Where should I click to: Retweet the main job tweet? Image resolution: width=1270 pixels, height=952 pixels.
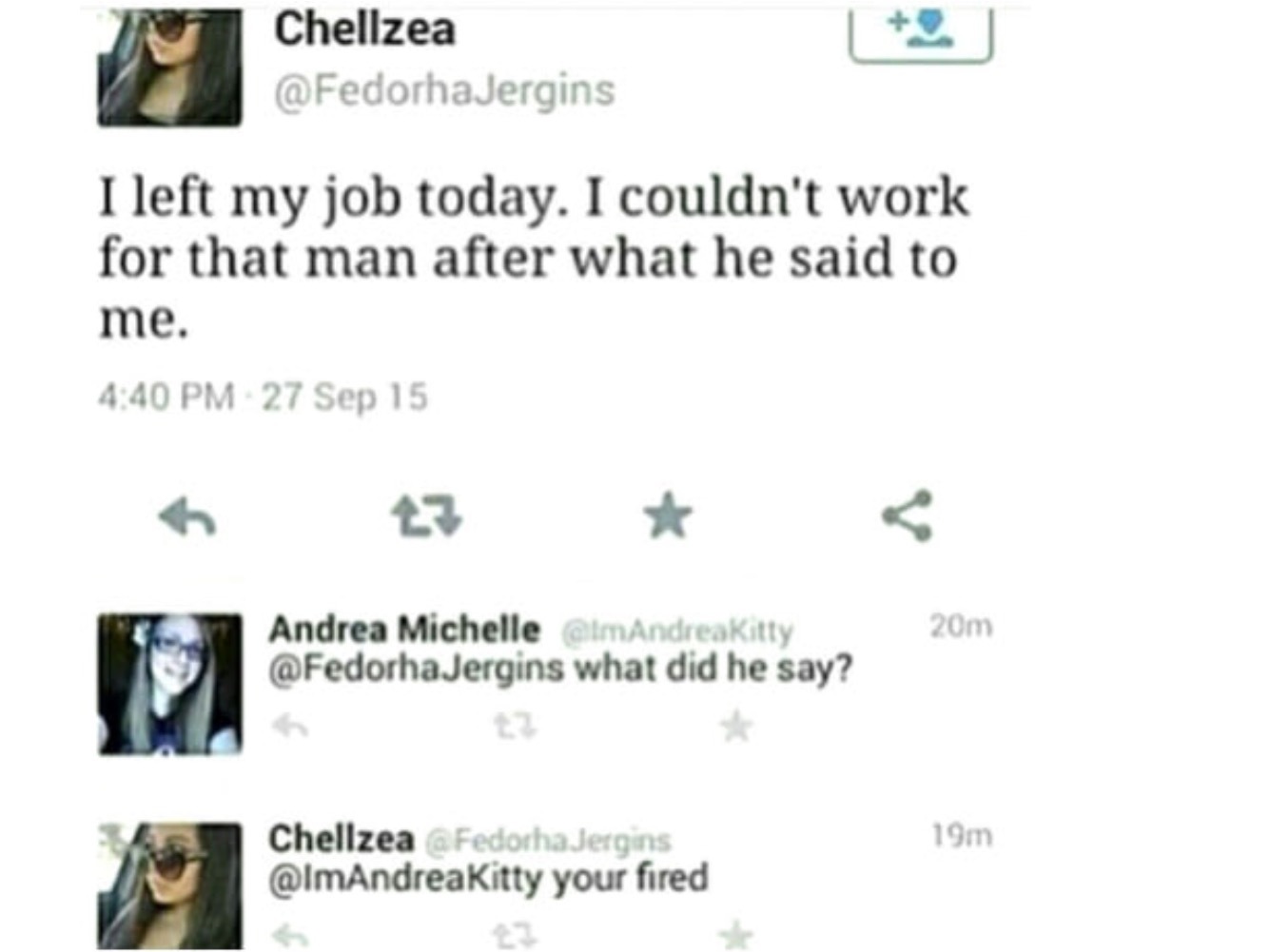426,516
